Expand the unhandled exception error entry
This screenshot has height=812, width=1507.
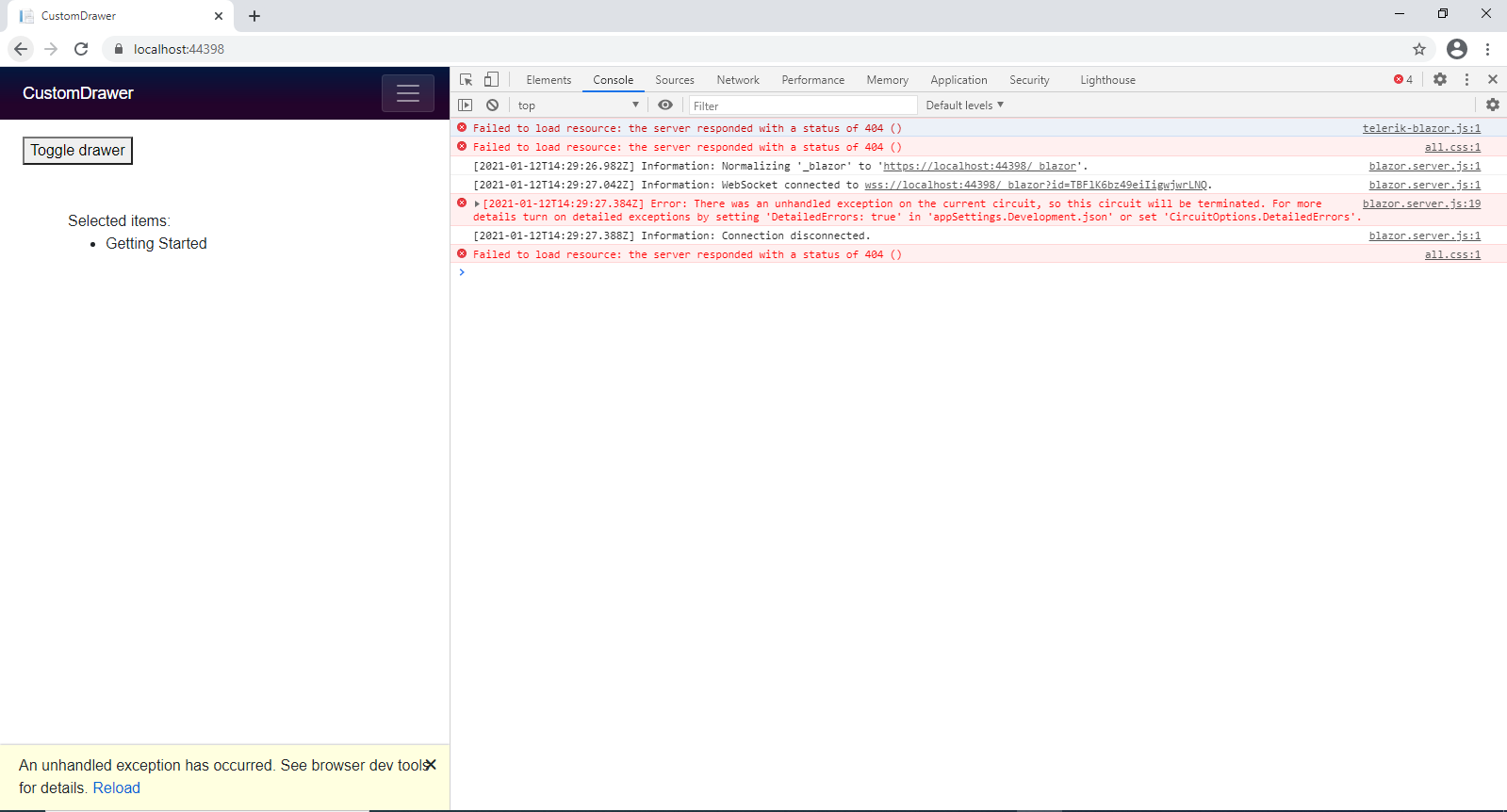[477, 204]
